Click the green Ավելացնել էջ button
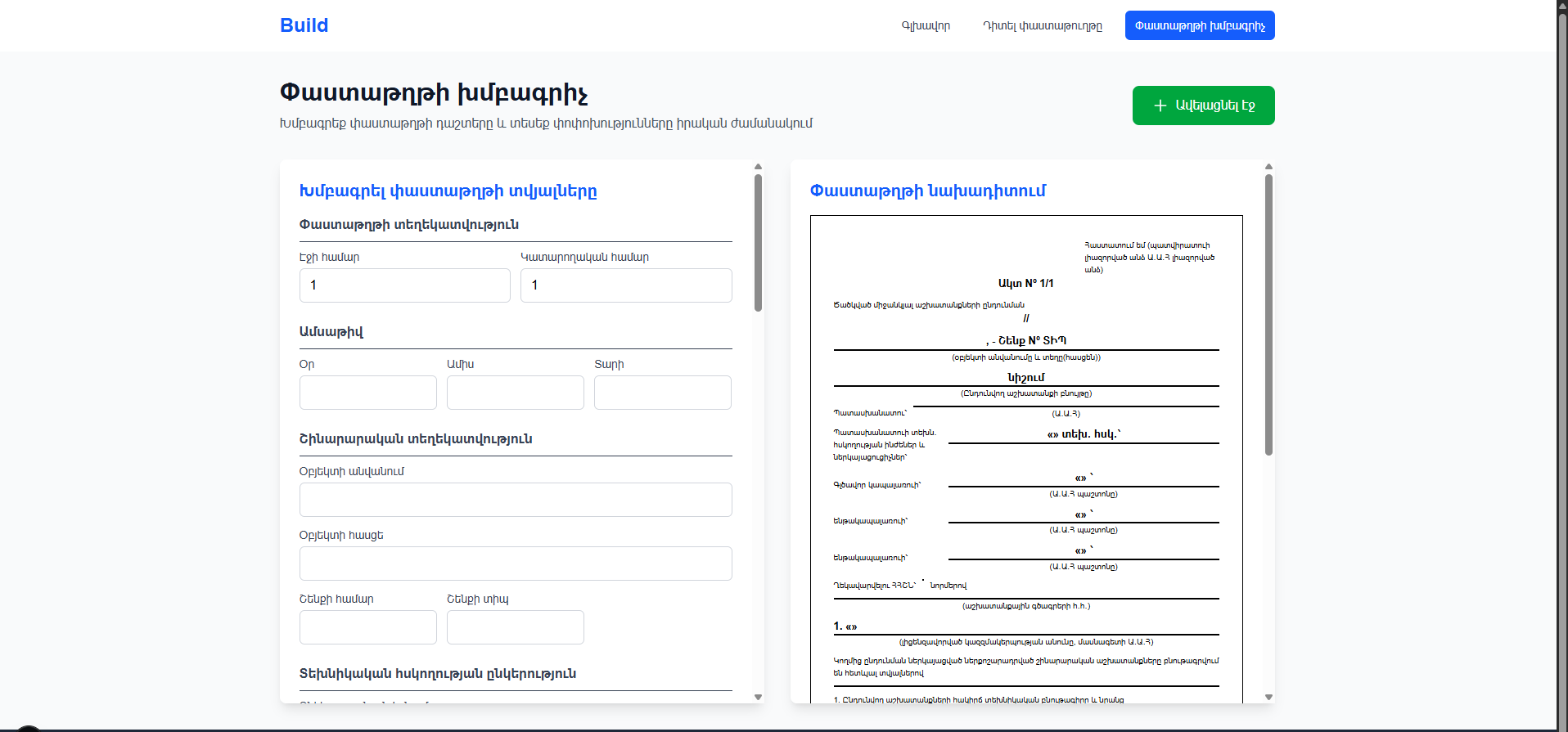Image resolution: width=1568 pixels, height=732 pixels. click(x=1203, y=106)
